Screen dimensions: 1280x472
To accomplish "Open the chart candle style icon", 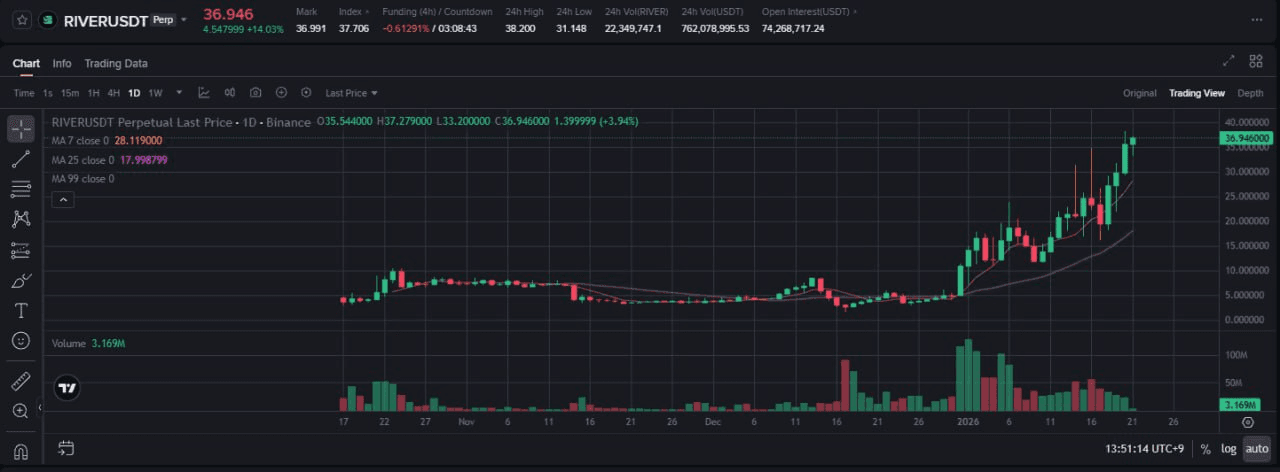I will (x=230, y=93).
